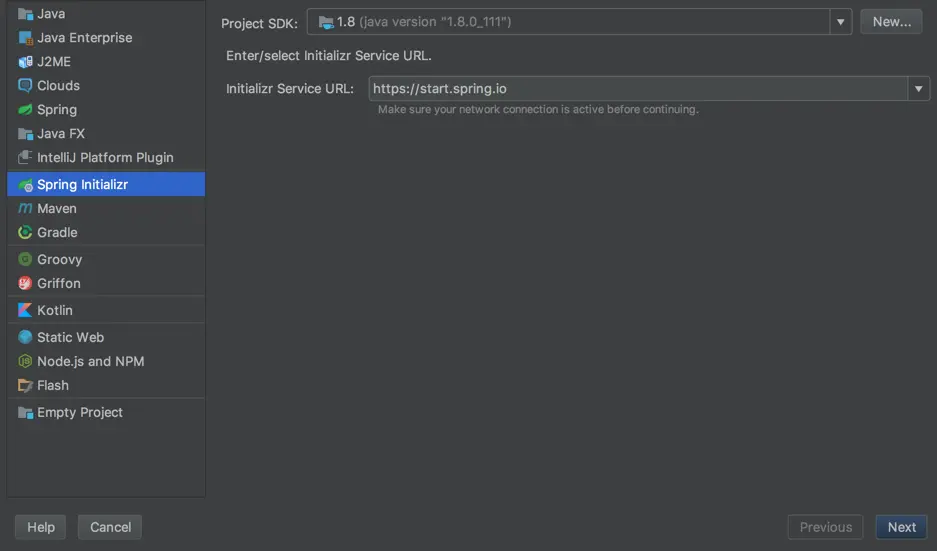Select the Empty Project label

click(80, 412)
